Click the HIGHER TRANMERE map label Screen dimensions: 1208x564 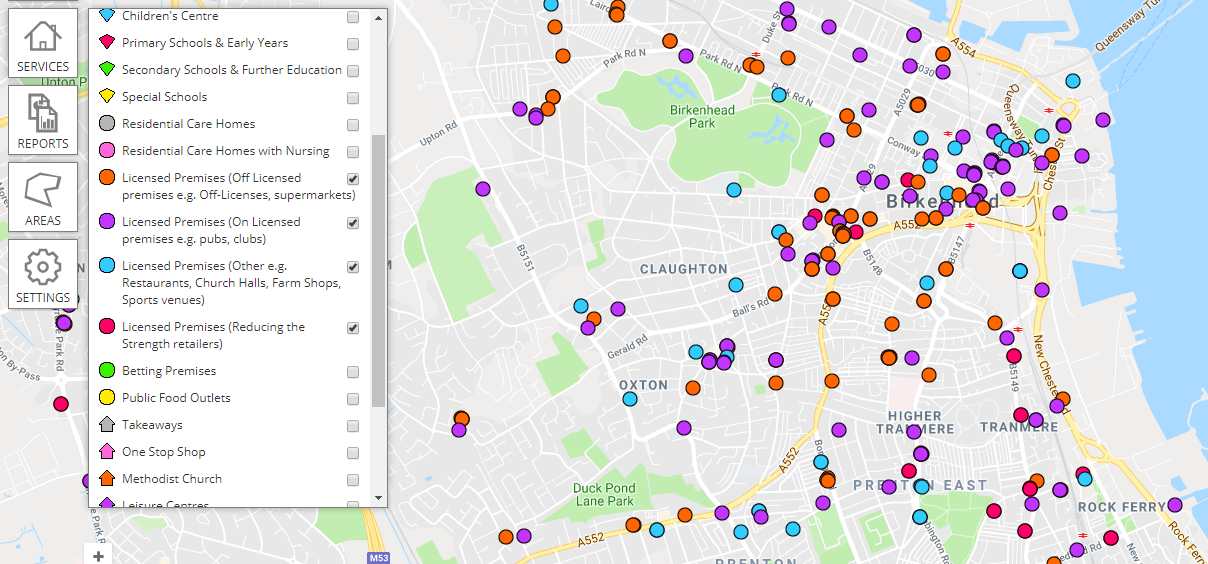tap(915, 422)
